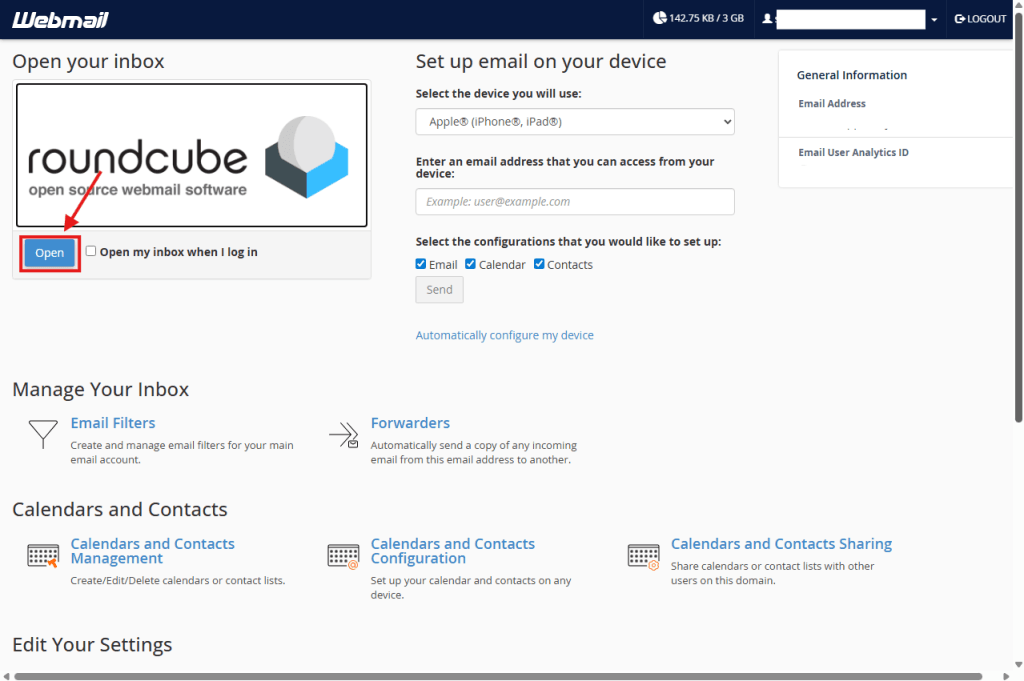The height and width of the screenshot is (681, 1024).
Task: Click LOGOUT in the top bar
Action: (x=980, y=19)
